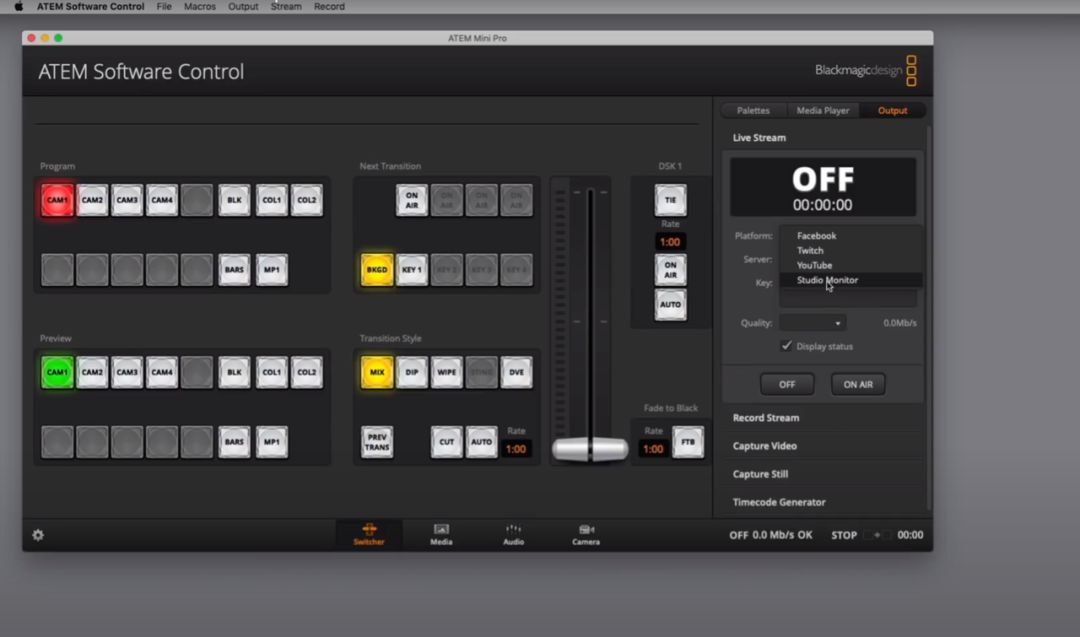1080x637 pixels.
Task: Switch to the Output tab
Action: tap(892, 110)
